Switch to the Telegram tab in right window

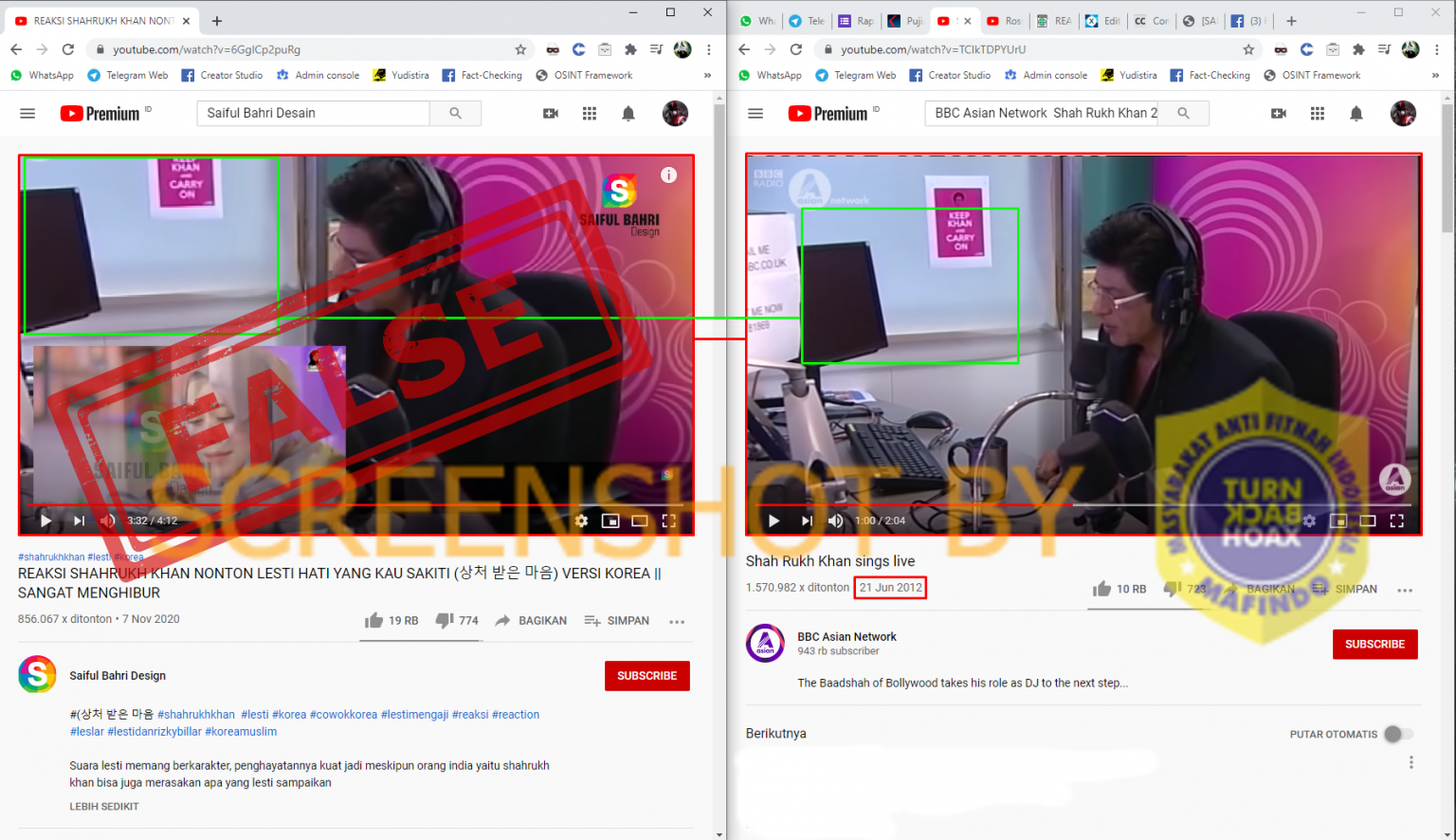click(806, 21)
